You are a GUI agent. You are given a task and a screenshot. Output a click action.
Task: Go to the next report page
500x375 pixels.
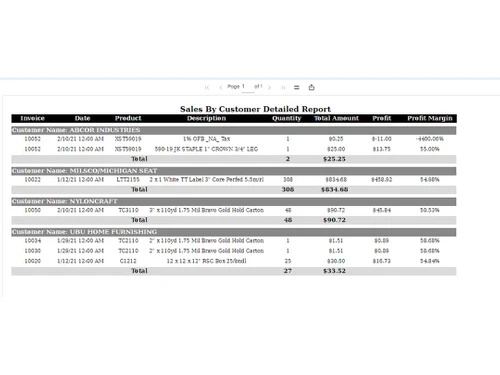[x=269, y=88]
